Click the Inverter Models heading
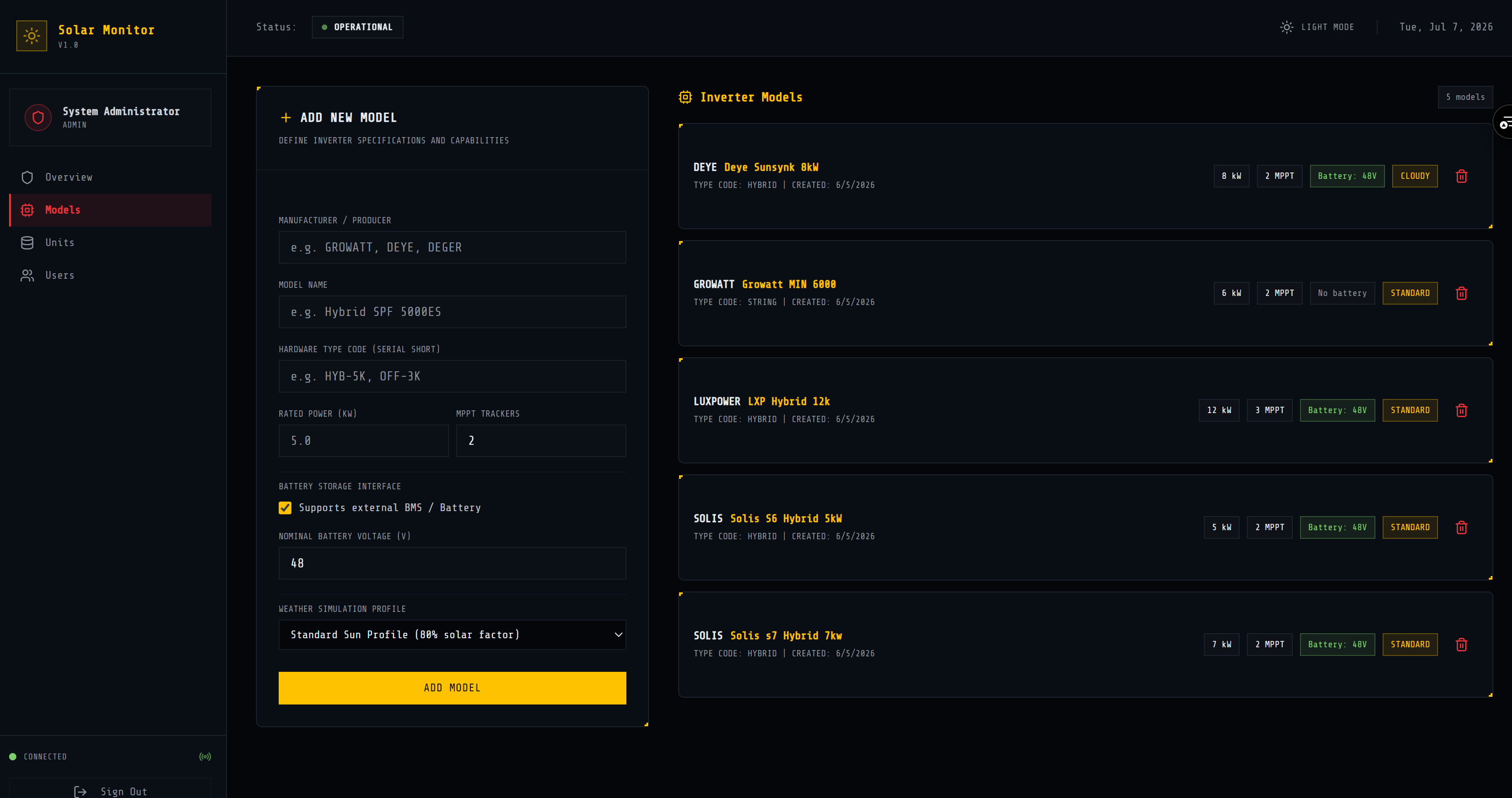 tap(751, 97)
